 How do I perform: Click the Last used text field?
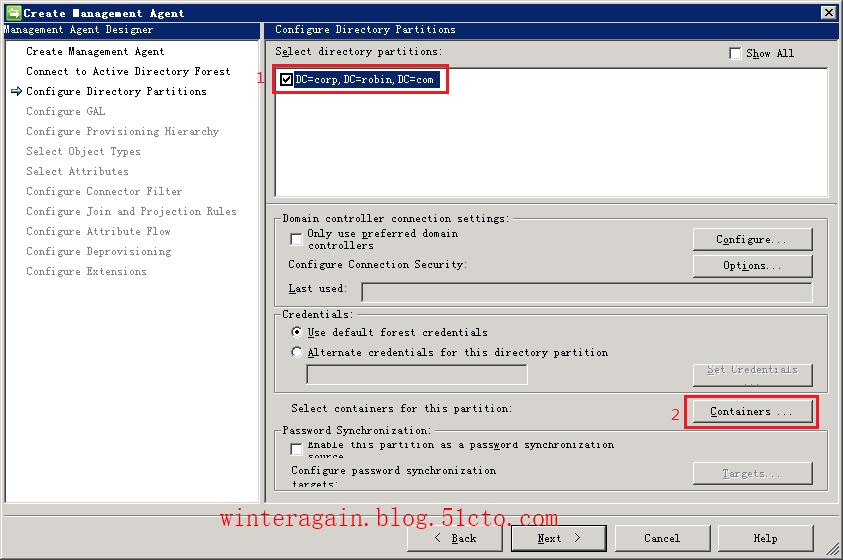[587, 292]
